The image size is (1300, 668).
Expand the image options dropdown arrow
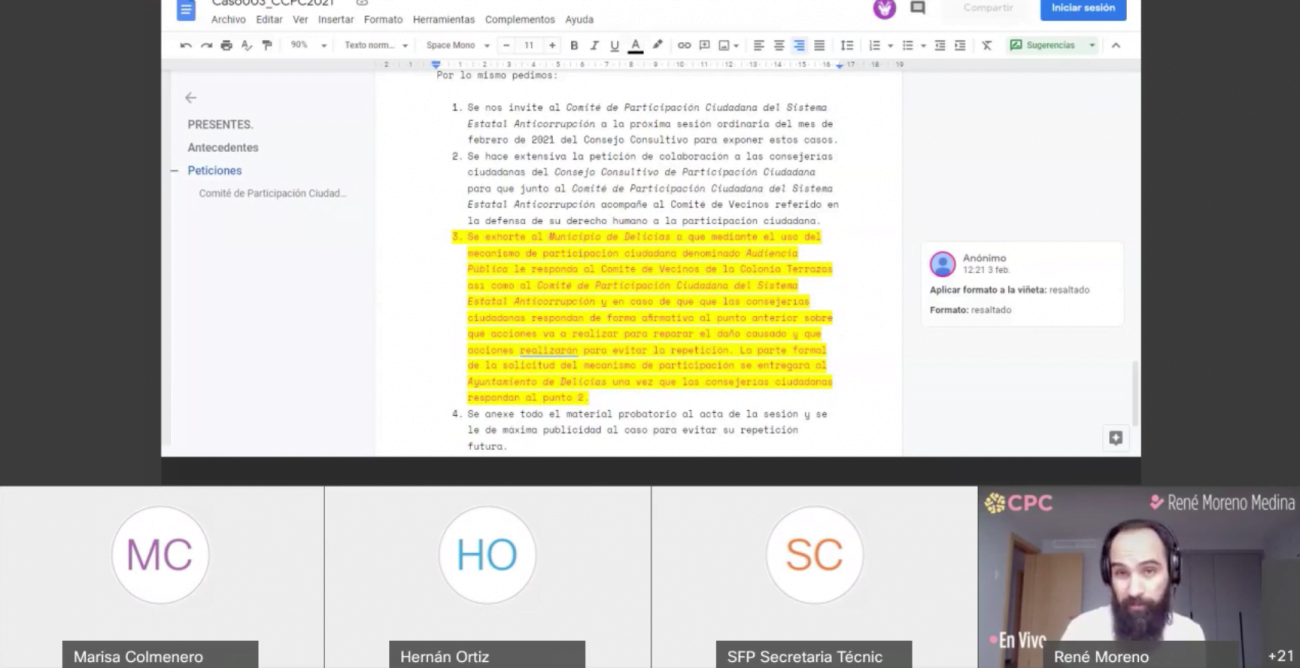(x=736, y=45)
